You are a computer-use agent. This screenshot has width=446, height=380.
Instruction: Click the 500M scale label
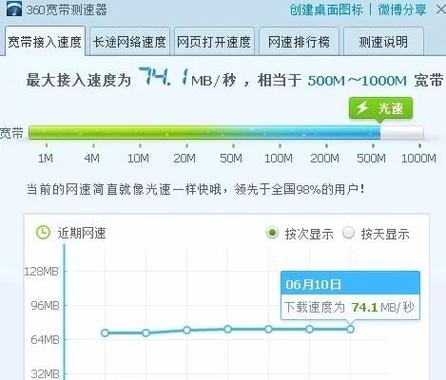click(x=371, y=158)
